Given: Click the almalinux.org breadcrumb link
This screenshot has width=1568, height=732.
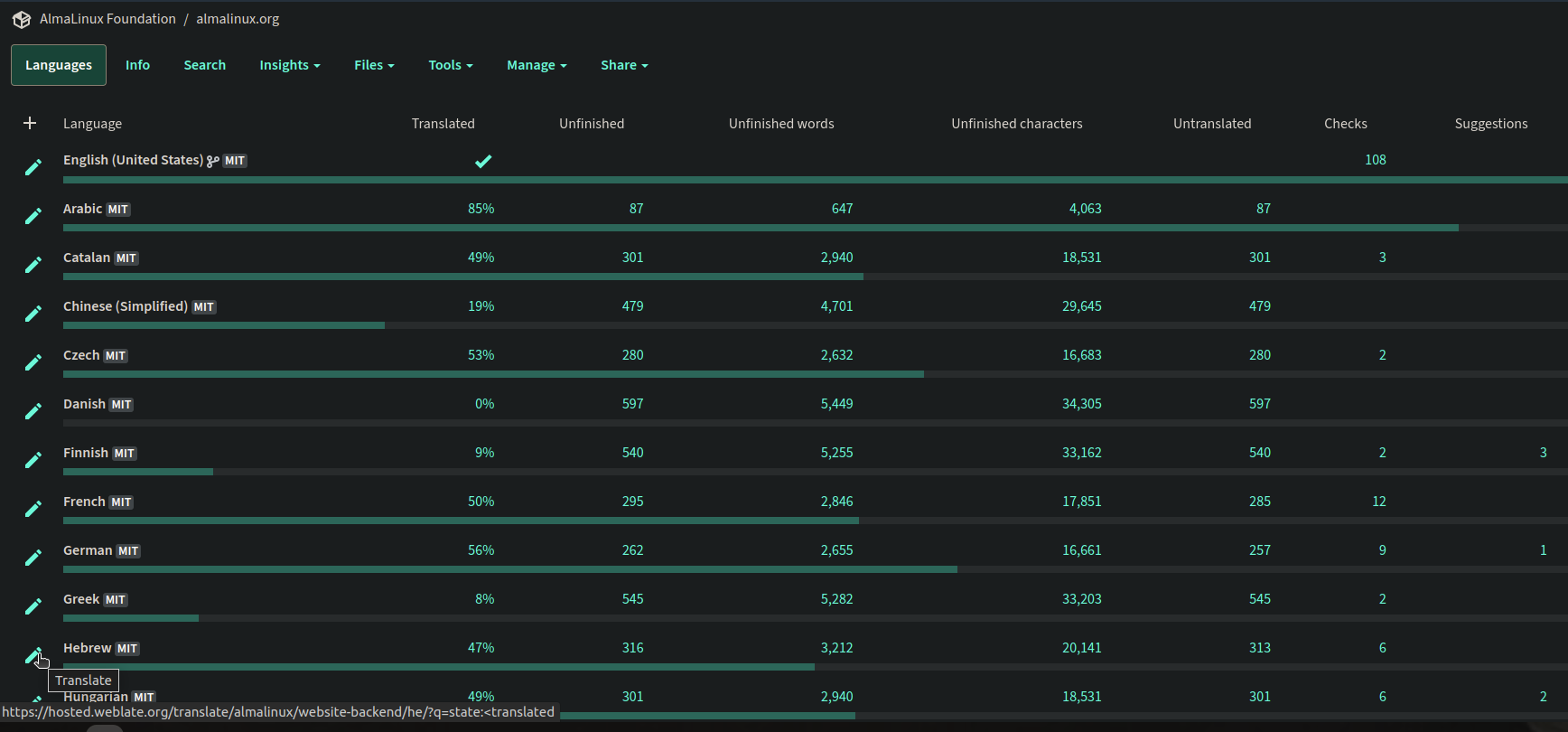Looking at the screenshot, I should point(238,19).
